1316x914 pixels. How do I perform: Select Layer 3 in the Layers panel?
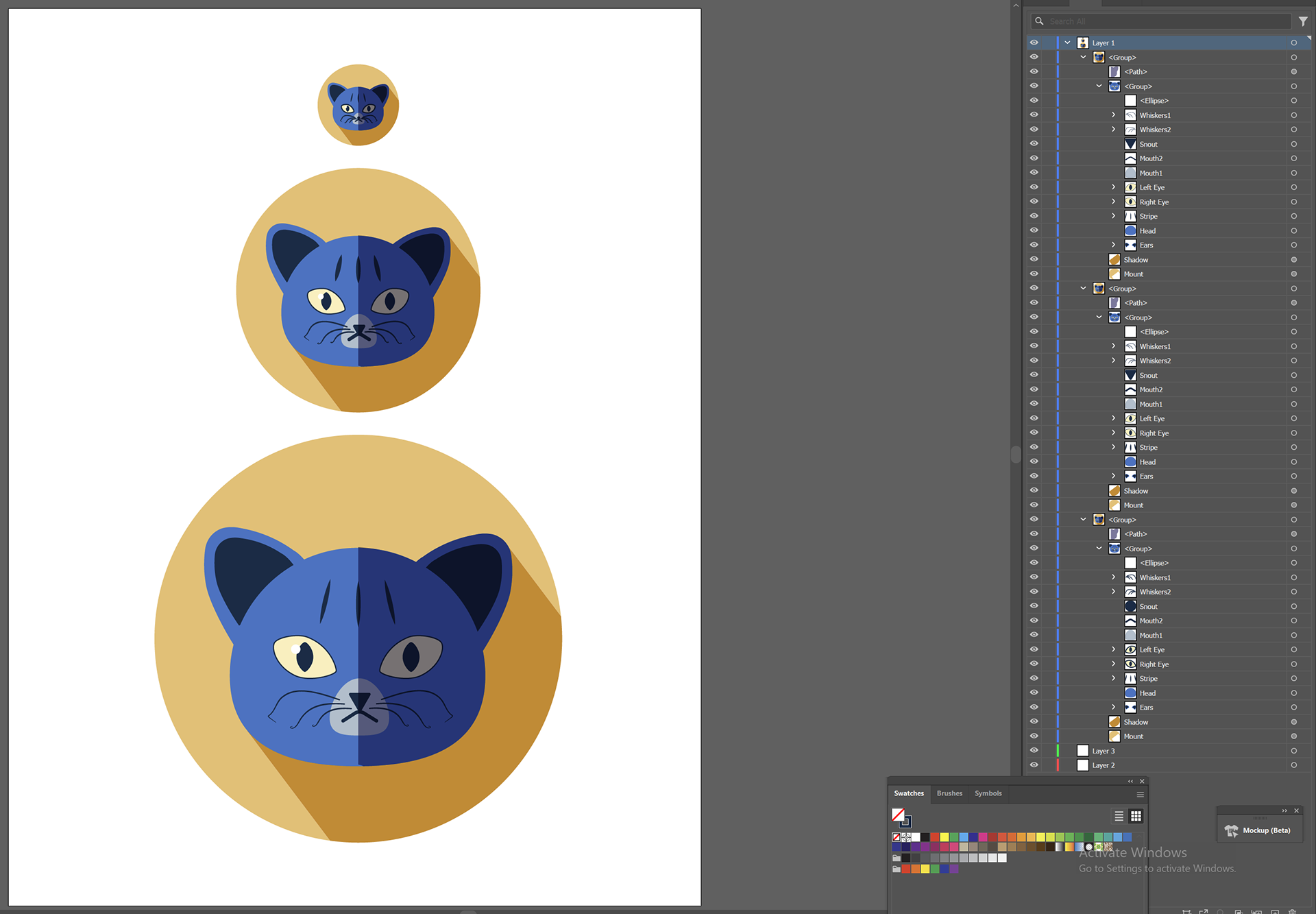[1104, 751]
